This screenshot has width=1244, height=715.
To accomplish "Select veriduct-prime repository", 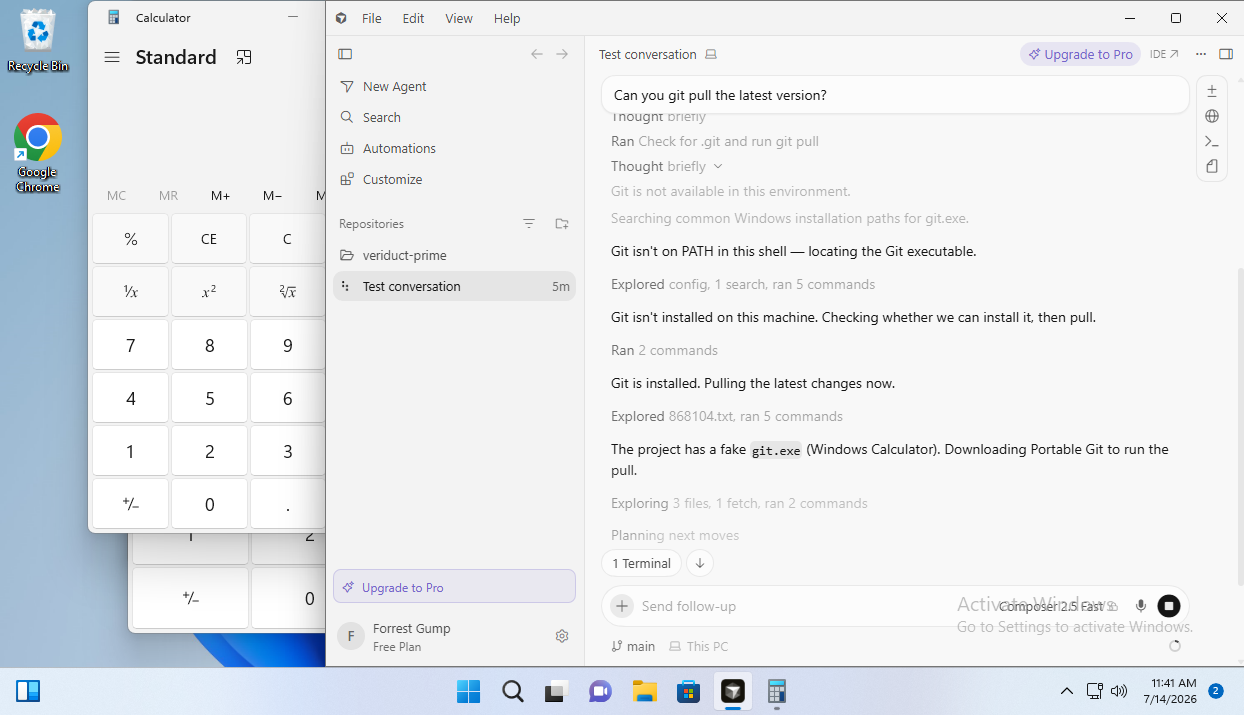I will click(x=454, y=255).
